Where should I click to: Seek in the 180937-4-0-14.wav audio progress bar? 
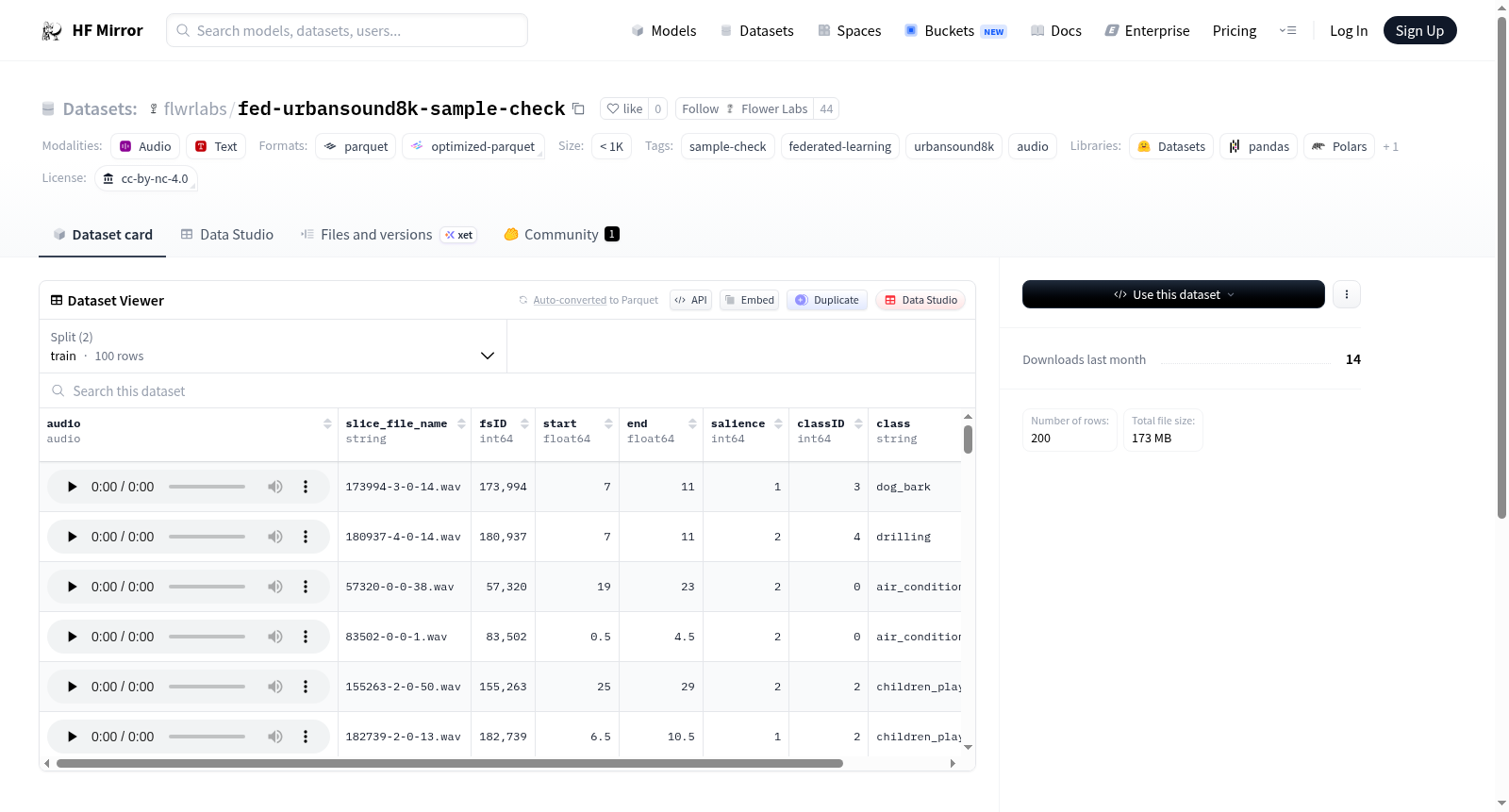(x=207, y=537)
